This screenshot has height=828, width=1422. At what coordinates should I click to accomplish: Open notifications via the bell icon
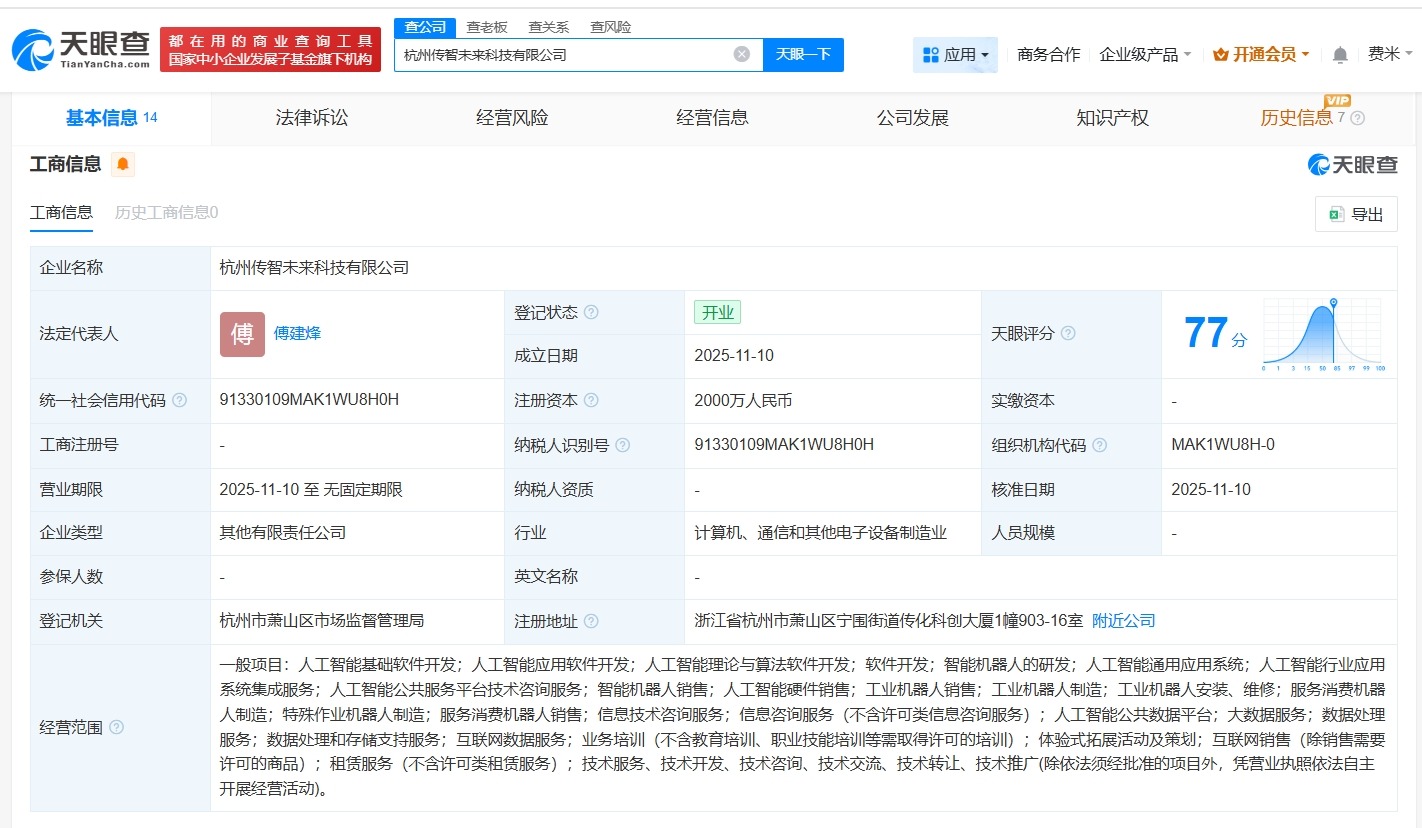[1338, 54]
